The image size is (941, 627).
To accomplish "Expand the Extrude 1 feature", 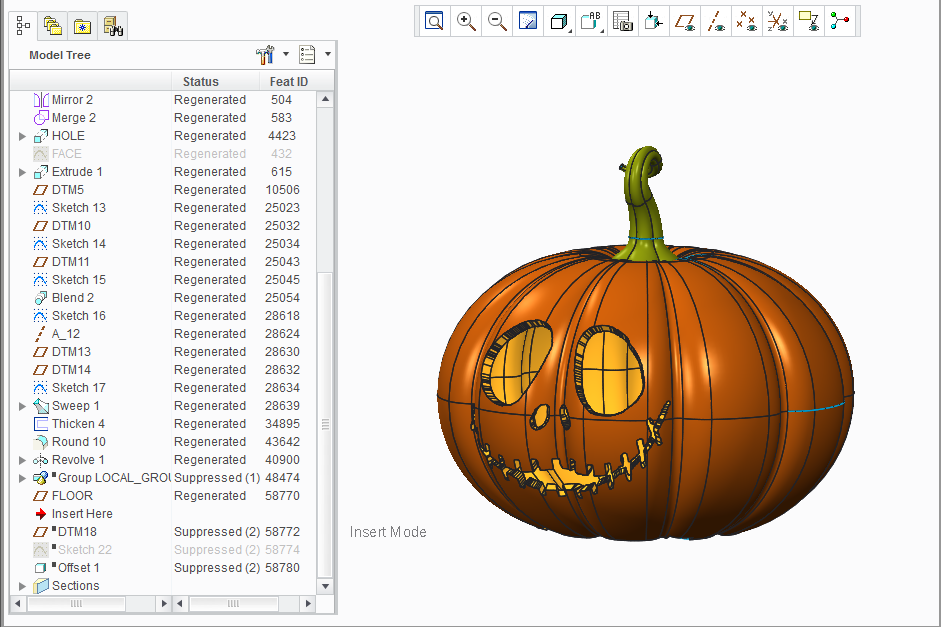I will (22, 172).
